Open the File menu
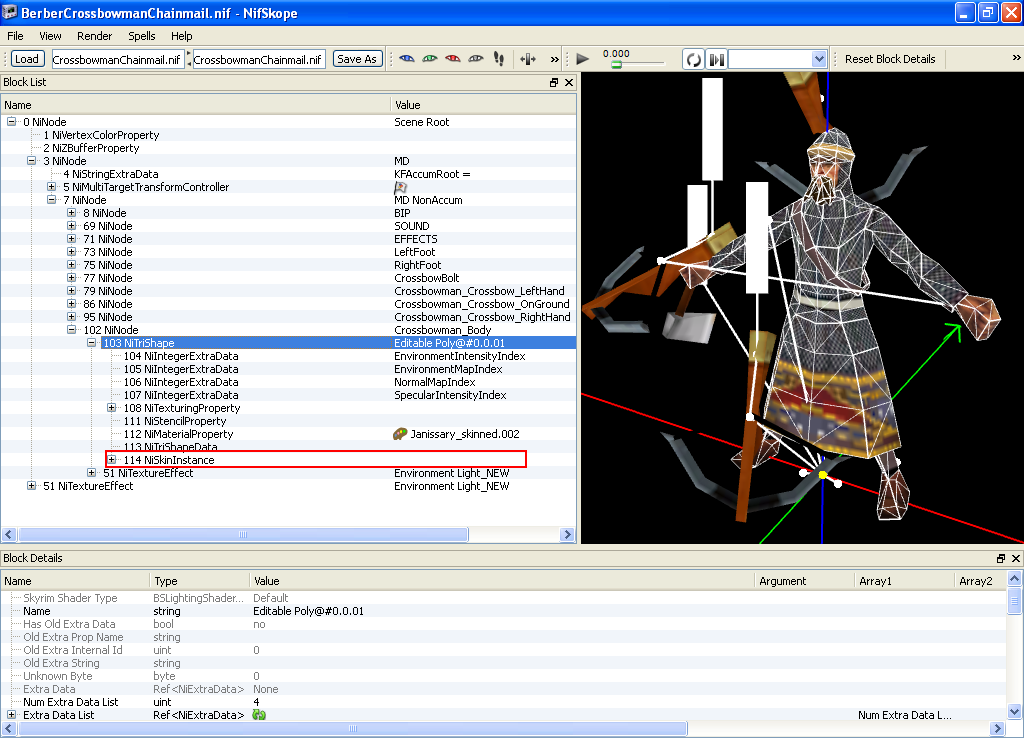 (x=15, y=36)
